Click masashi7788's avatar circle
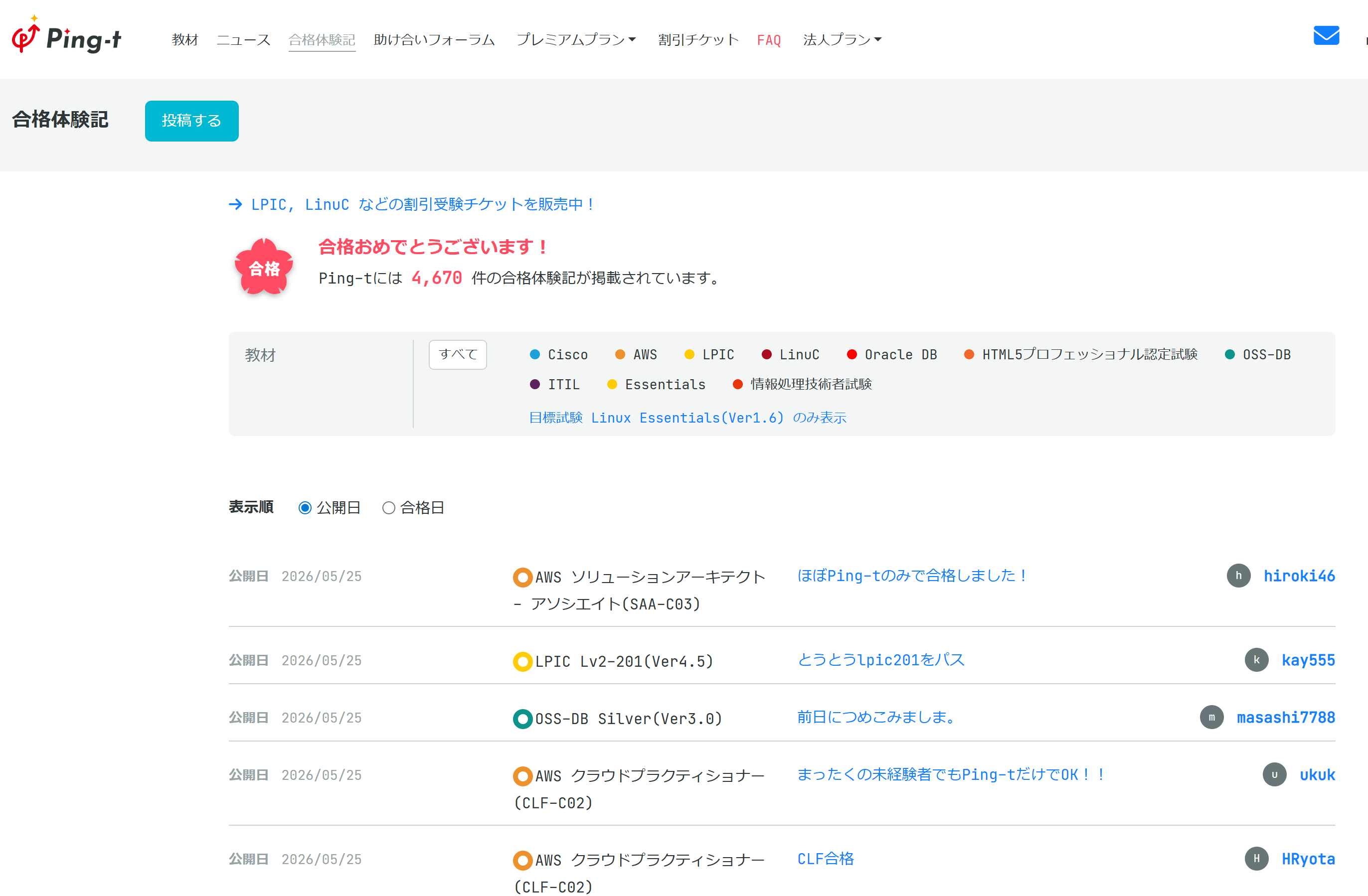 (x=1211, y=717)
